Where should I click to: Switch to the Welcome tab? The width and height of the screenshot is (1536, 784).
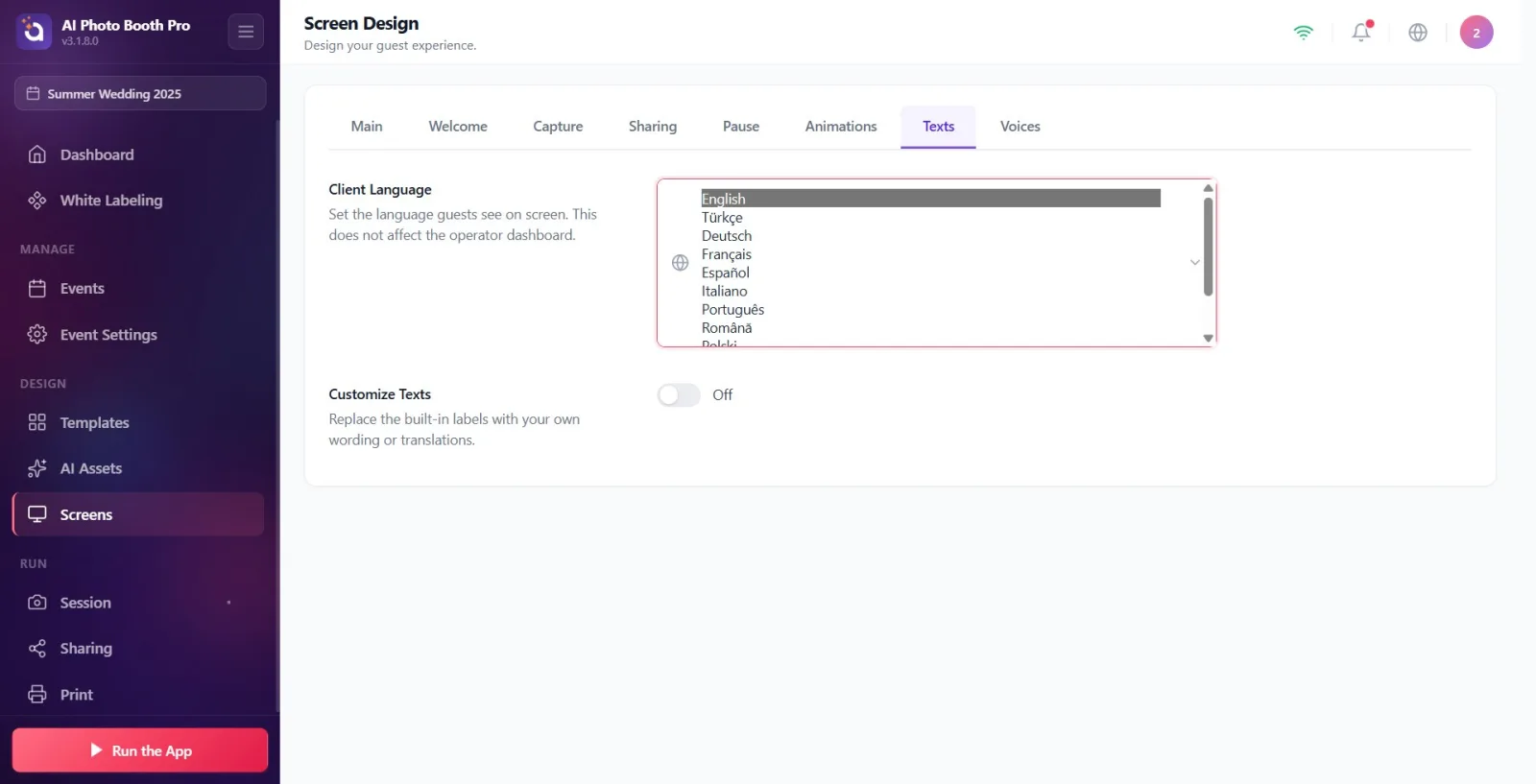(458, 127)
